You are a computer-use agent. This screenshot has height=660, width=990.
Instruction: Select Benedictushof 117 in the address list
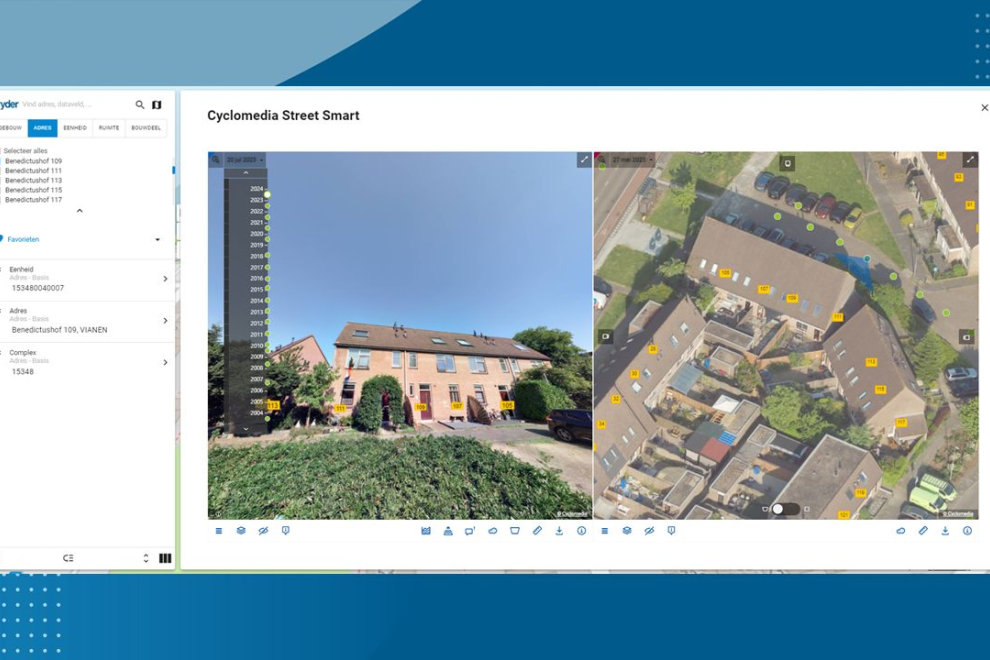click(x=33, y=200)
